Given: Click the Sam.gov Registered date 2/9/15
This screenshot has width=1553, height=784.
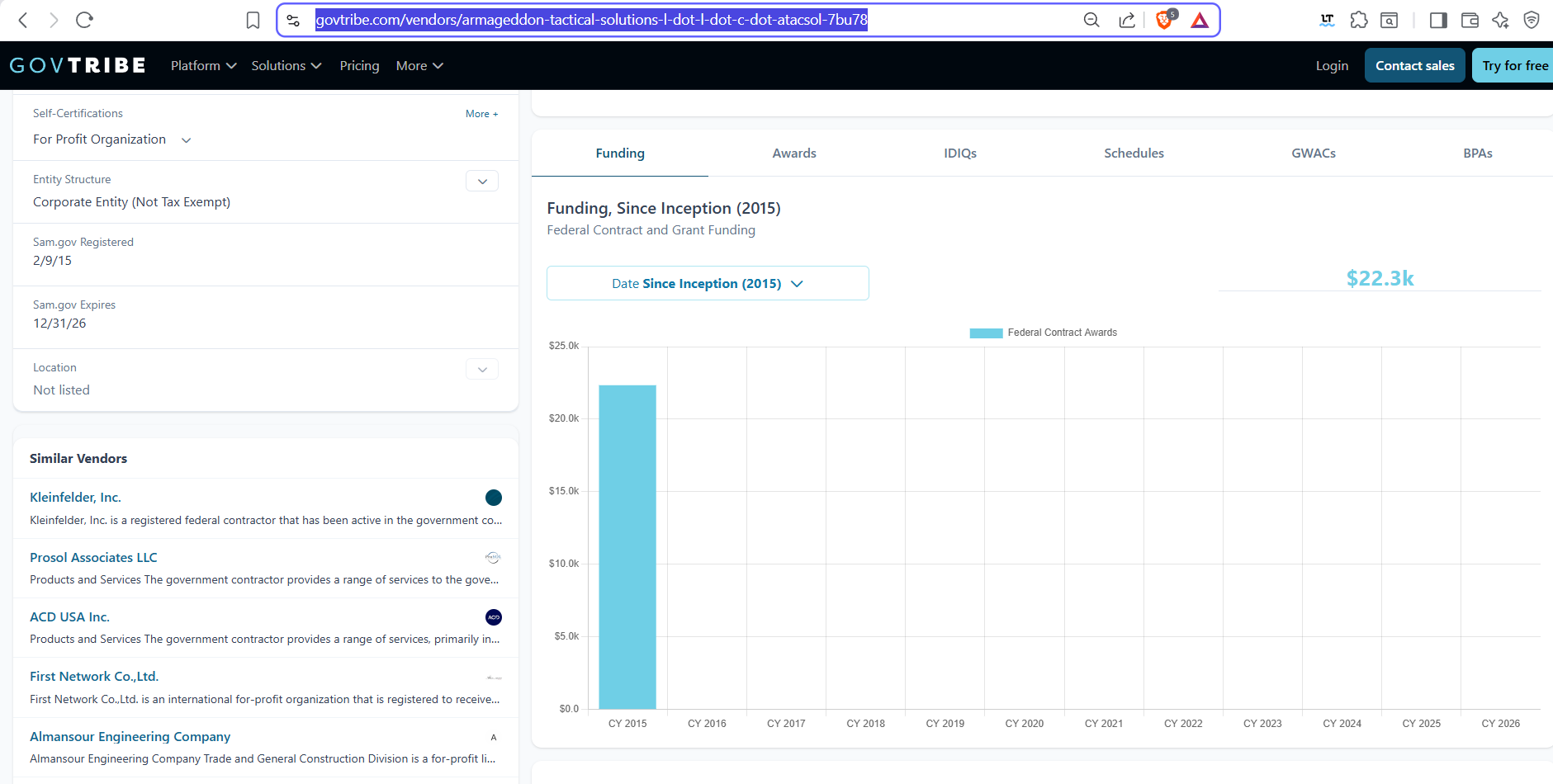Looking at the screenshot, I should (52, 260).
